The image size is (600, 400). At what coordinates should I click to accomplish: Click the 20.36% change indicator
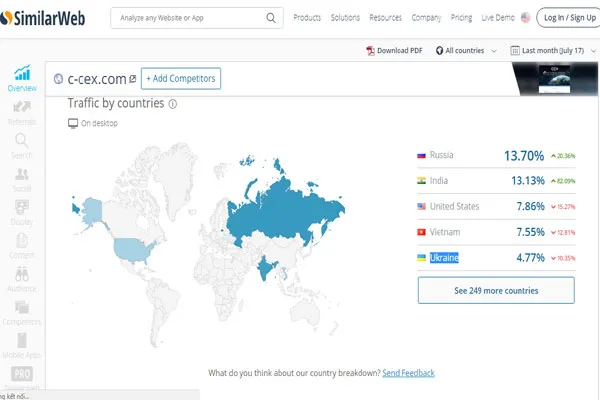pos(563,156)
